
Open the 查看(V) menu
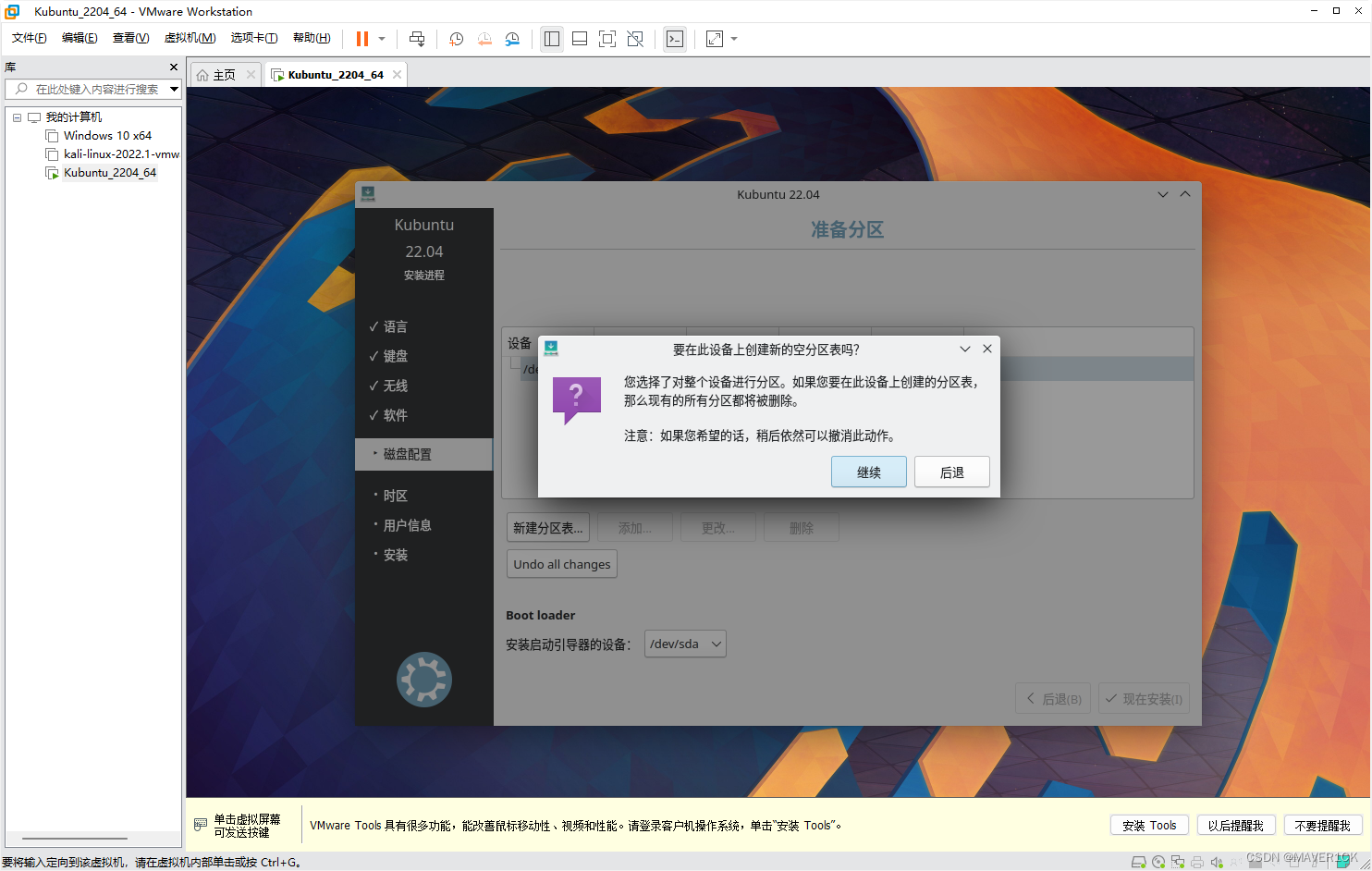[130, 38]
